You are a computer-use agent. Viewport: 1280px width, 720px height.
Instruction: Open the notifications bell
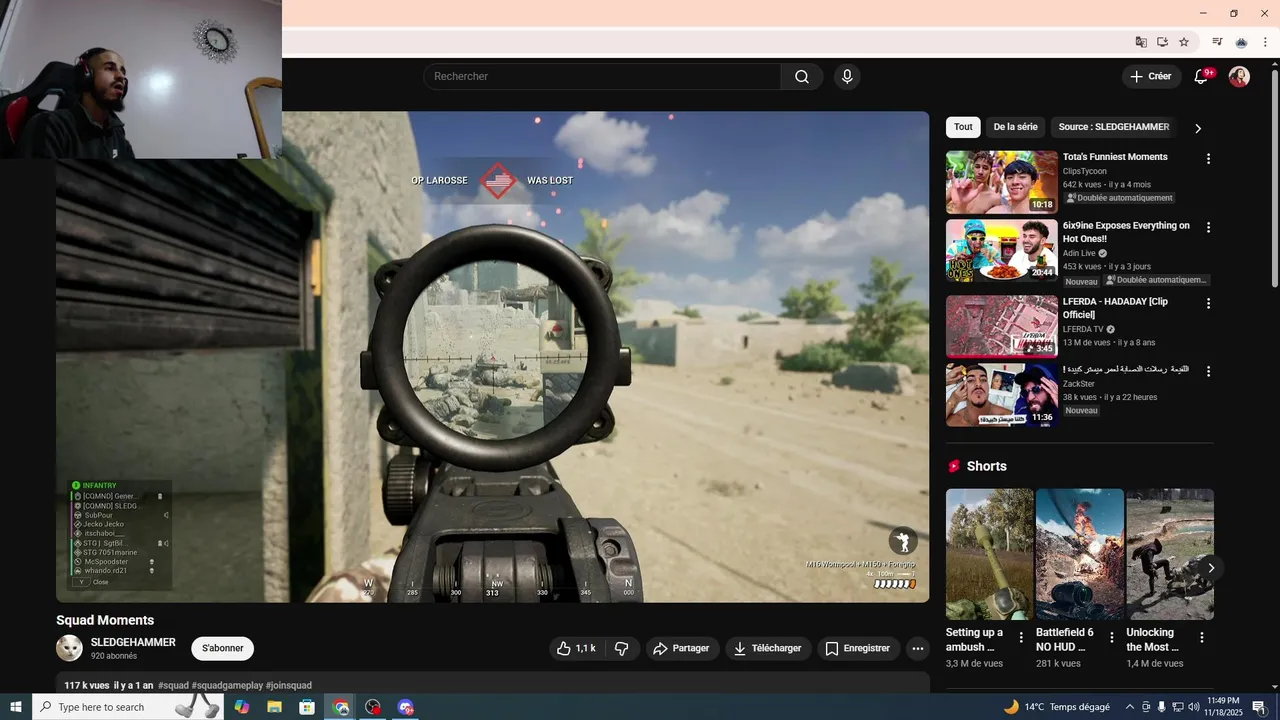[x=1202, y=77]
